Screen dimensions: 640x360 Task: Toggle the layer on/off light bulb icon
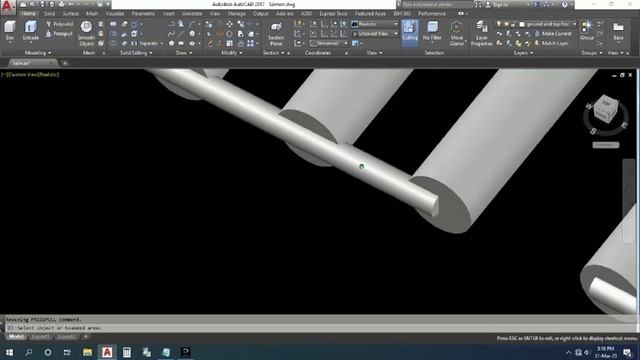[499, 24]
